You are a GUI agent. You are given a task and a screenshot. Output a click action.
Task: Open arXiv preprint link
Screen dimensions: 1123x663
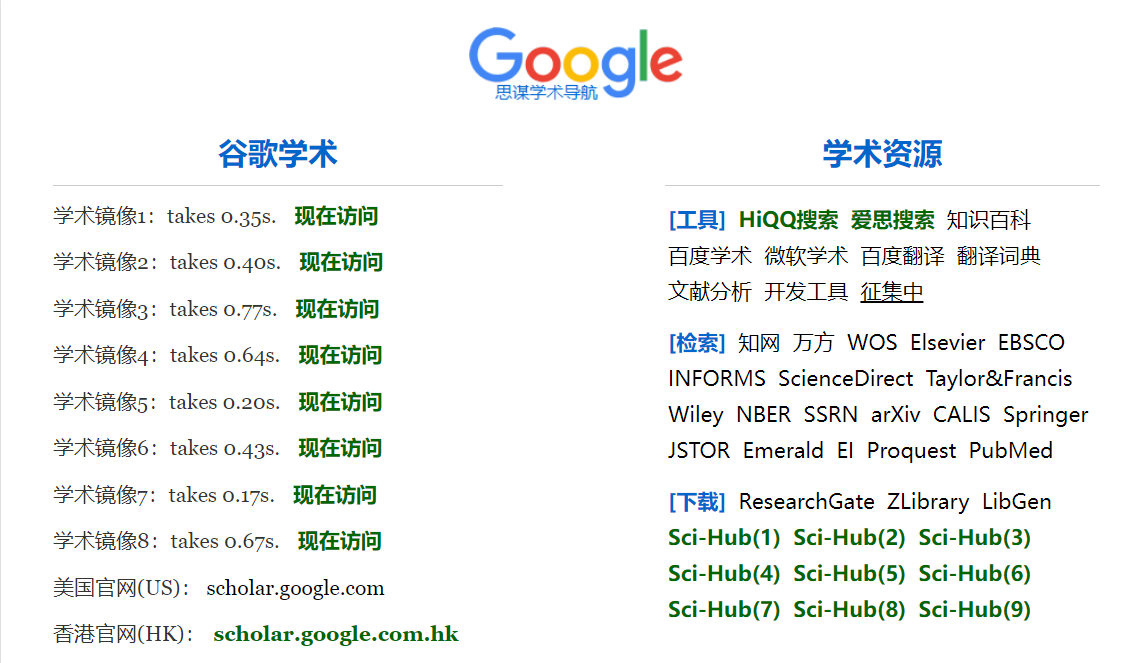895,415
